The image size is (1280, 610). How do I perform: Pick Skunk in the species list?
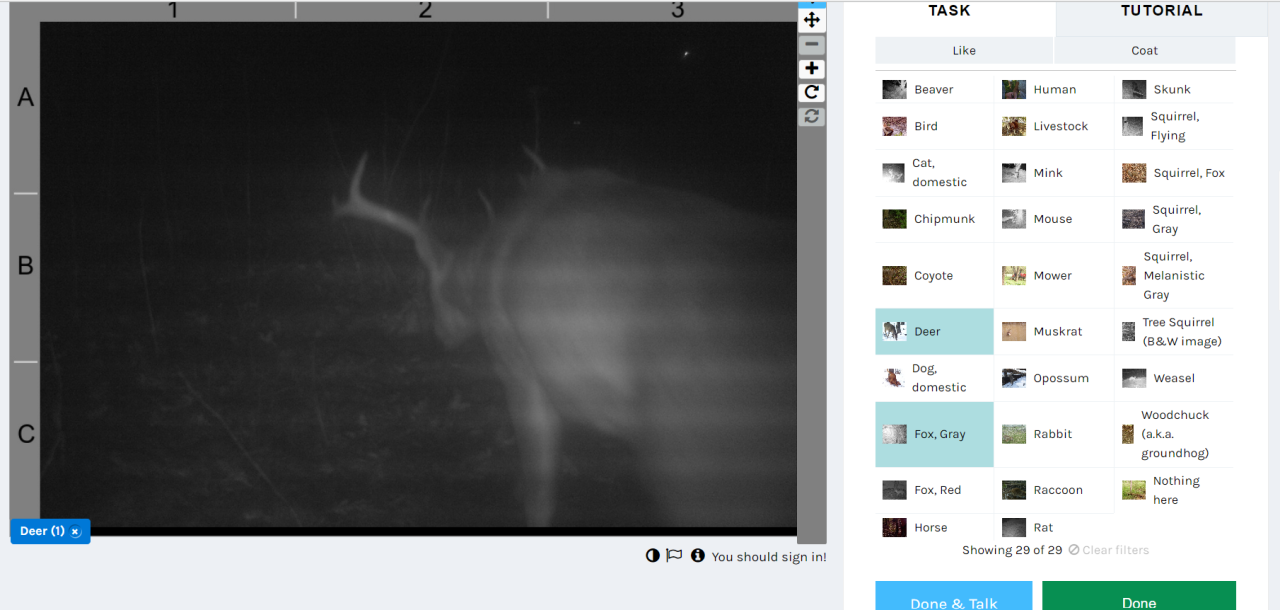coord(1175,90)
